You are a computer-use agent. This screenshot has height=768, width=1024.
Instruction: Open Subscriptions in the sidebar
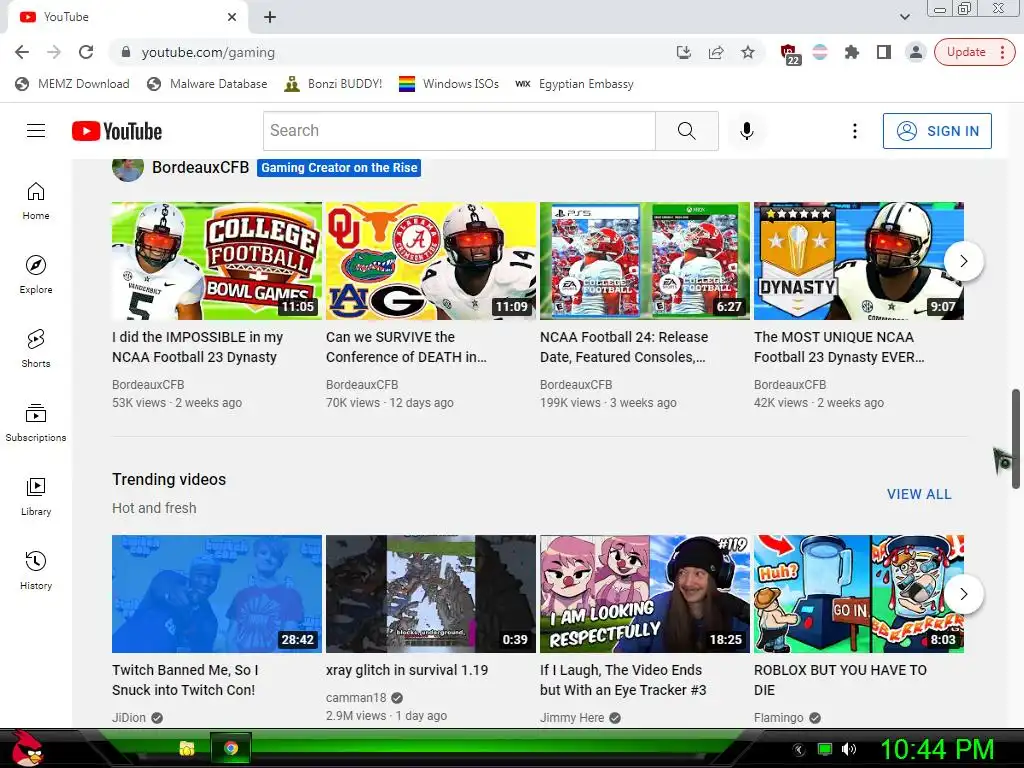point(36,423)
